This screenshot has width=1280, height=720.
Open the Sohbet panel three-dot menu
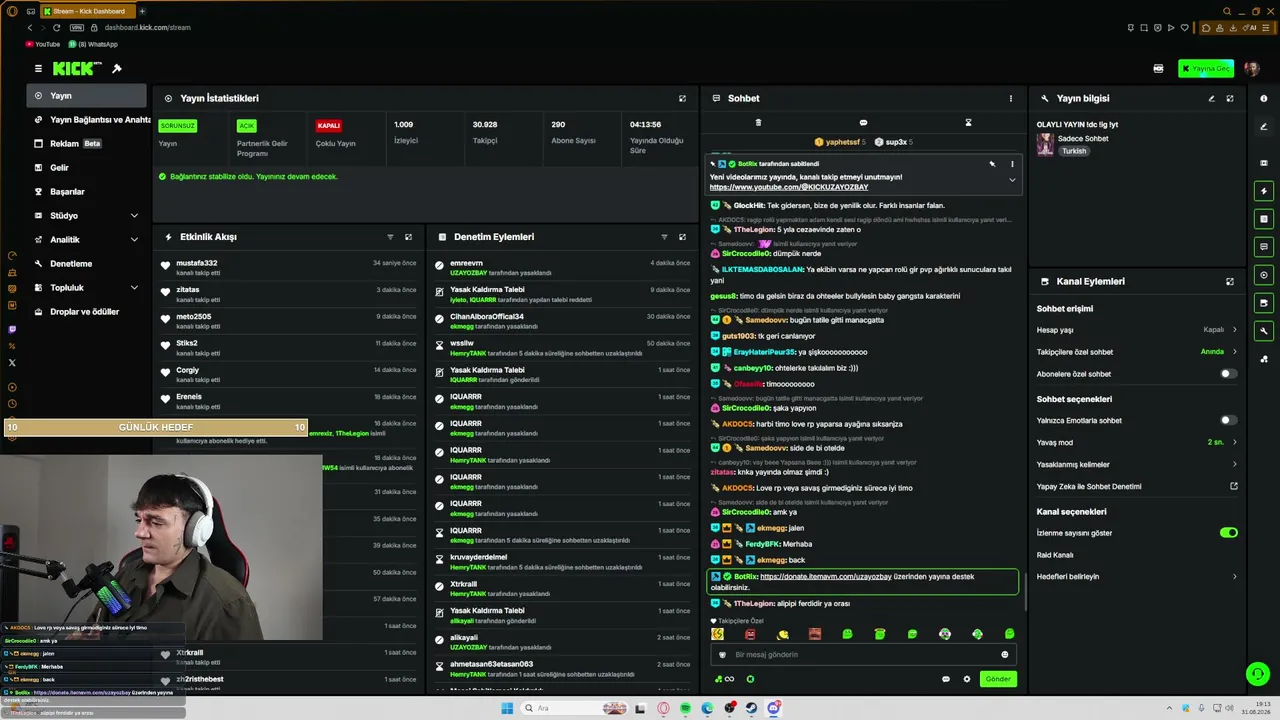(1011, 99)
